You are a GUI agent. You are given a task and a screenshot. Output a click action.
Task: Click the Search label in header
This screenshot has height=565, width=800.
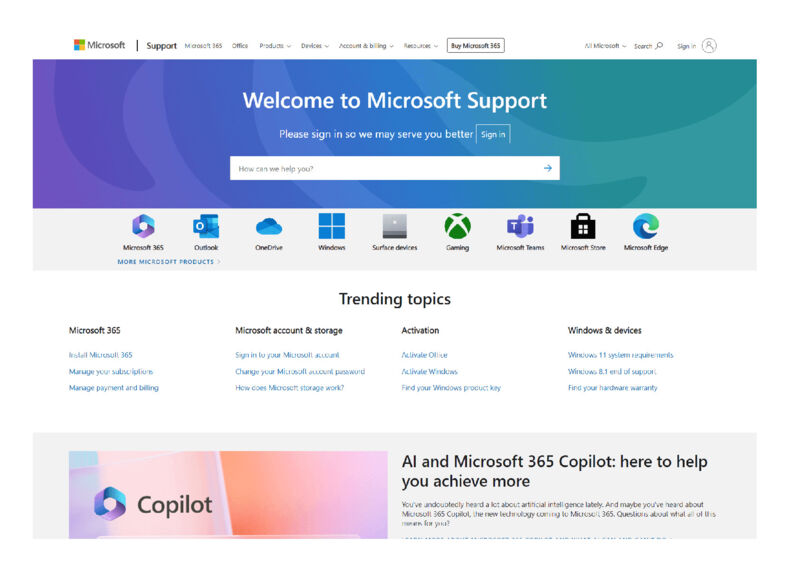coord(643,46)
